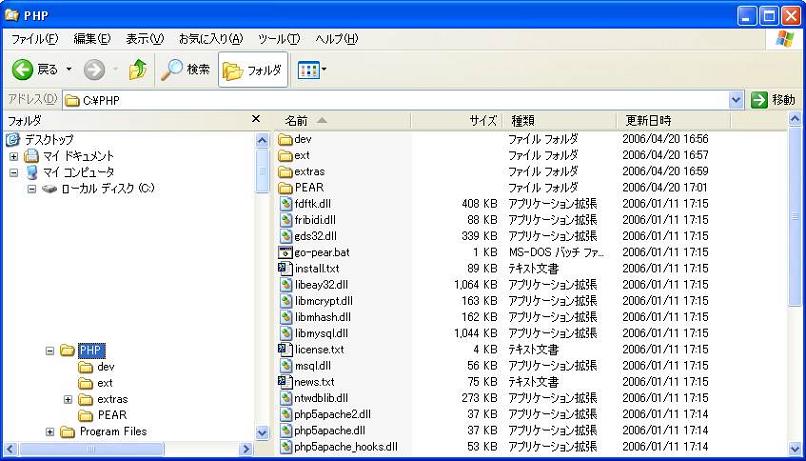Viewport: 806px width, 461px height.
Task: Close the Folders pane with its X
Action: (x=256, y=119)
